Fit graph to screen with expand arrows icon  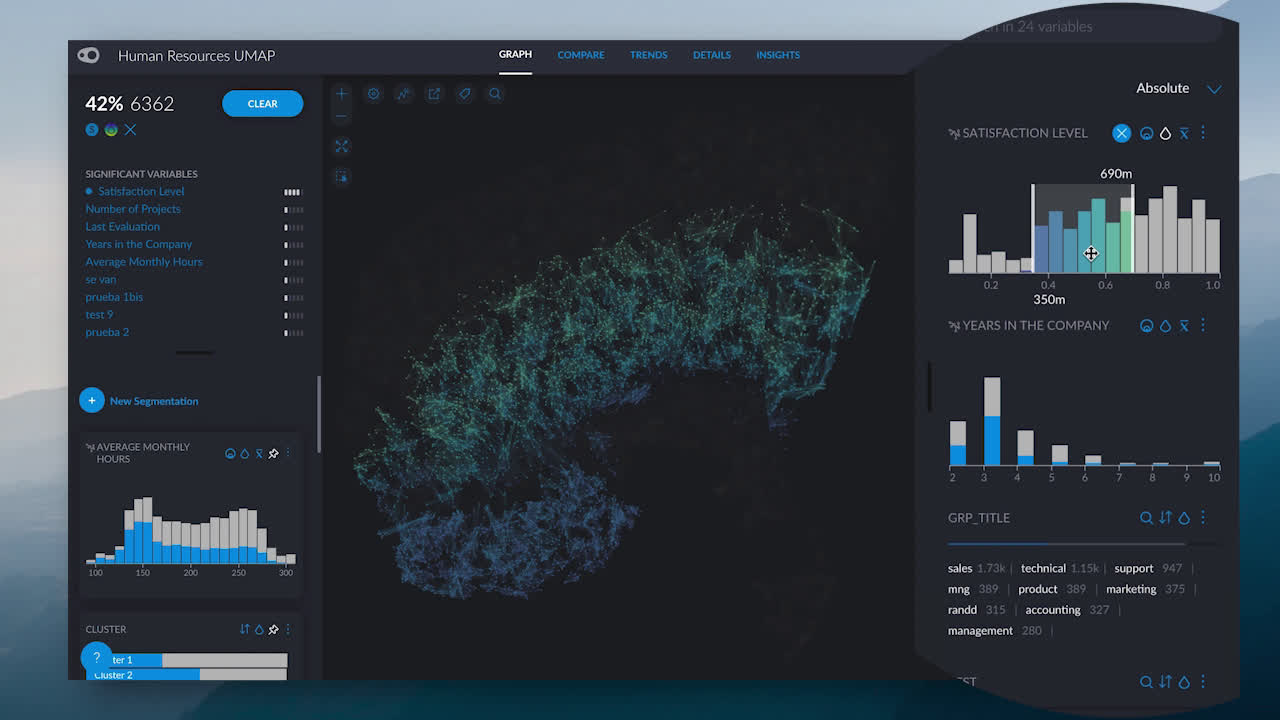[x=342, y=146]
